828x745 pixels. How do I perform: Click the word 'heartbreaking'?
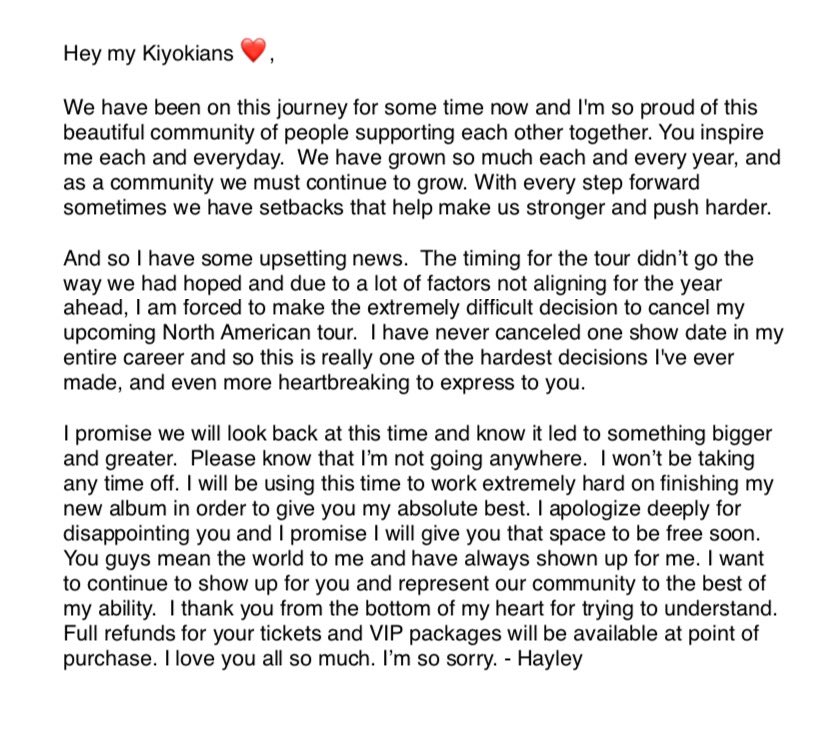[344, 383]
